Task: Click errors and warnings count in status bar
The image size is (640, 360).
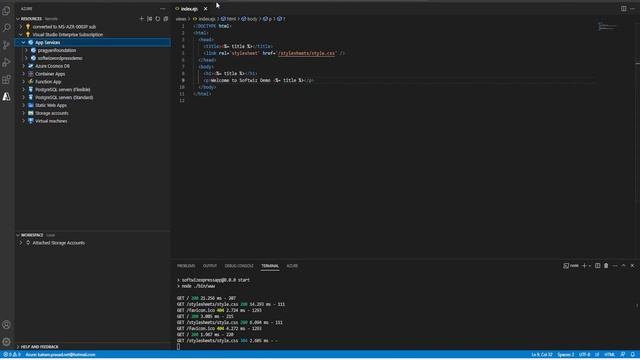Action: [12, 355]
